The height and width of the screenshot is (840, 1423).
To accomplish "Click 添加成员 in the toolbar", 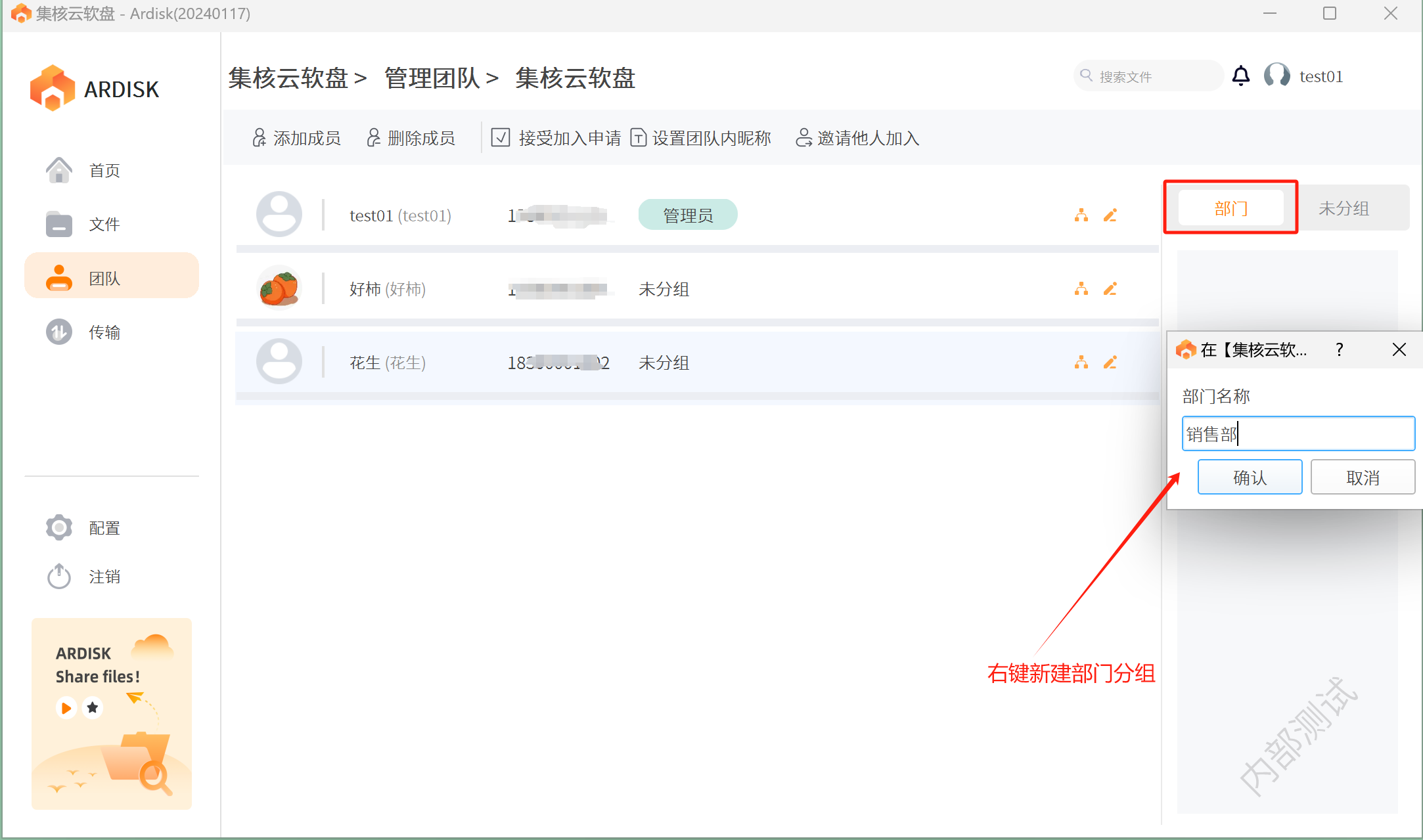I will [x=297, y=138].
